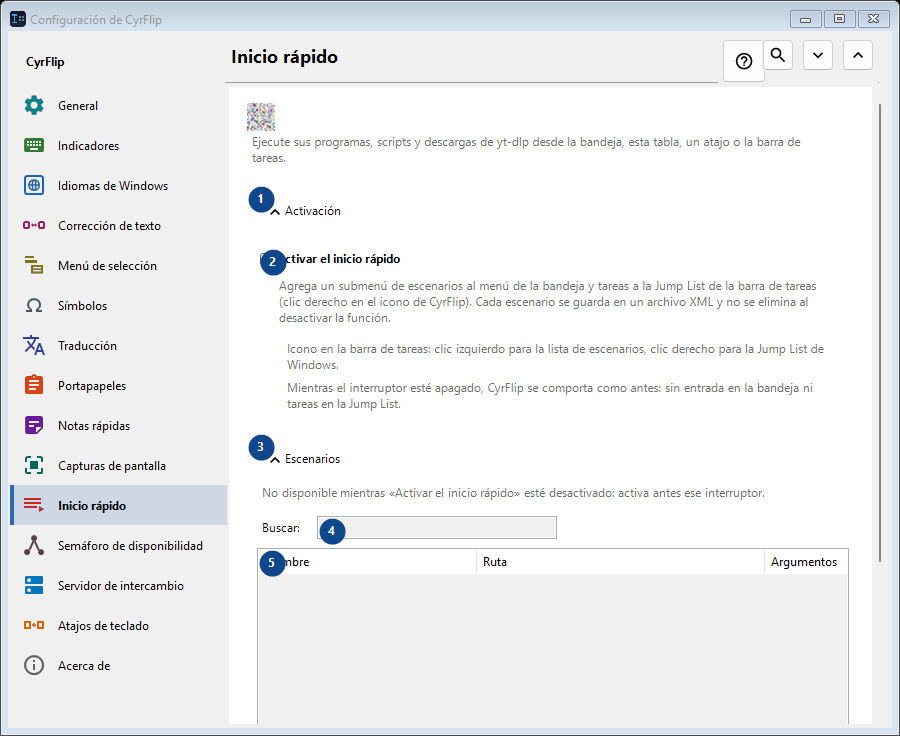Click the purple Notas rápidas note icon
Viewport: 900px width, 736px height.
point(34,425)
